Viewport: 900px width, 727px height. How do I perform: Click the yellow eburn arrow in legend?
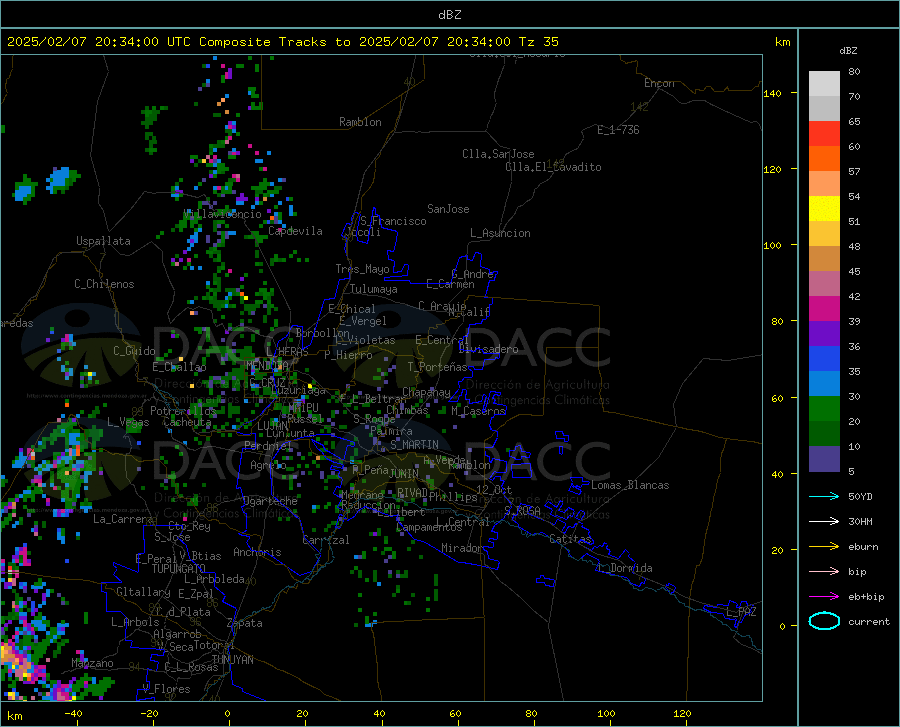[824, 547]
